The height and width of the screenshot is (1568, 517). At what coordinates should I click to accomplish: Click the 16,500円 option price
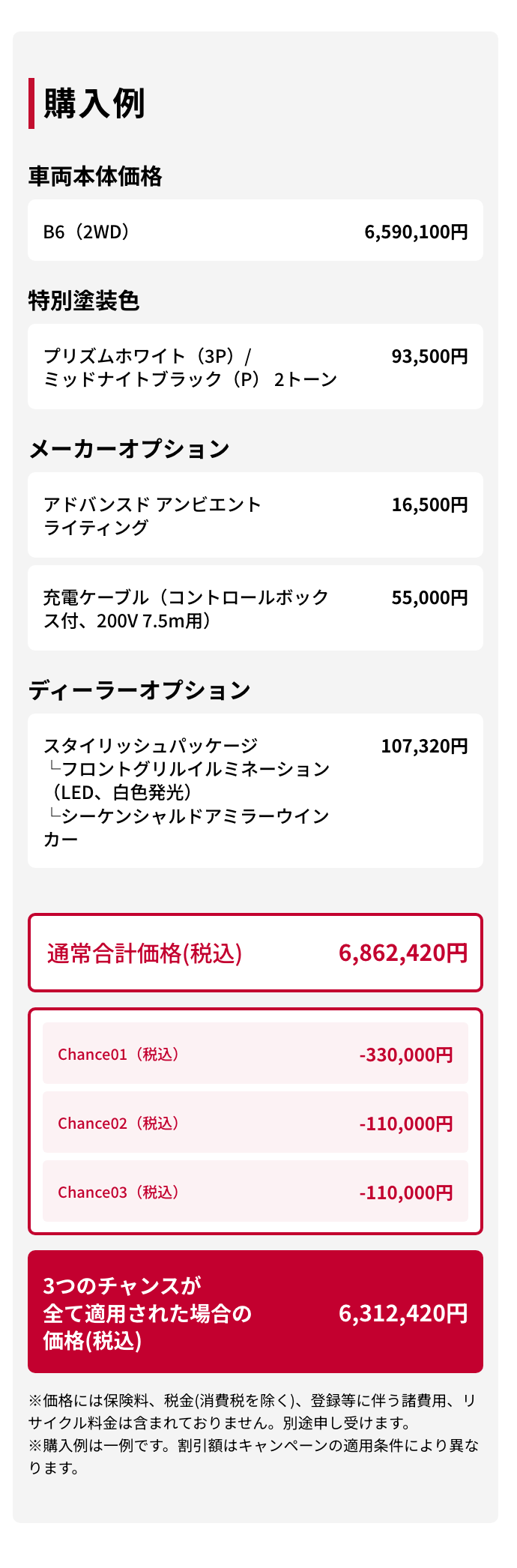pos(429,504)
